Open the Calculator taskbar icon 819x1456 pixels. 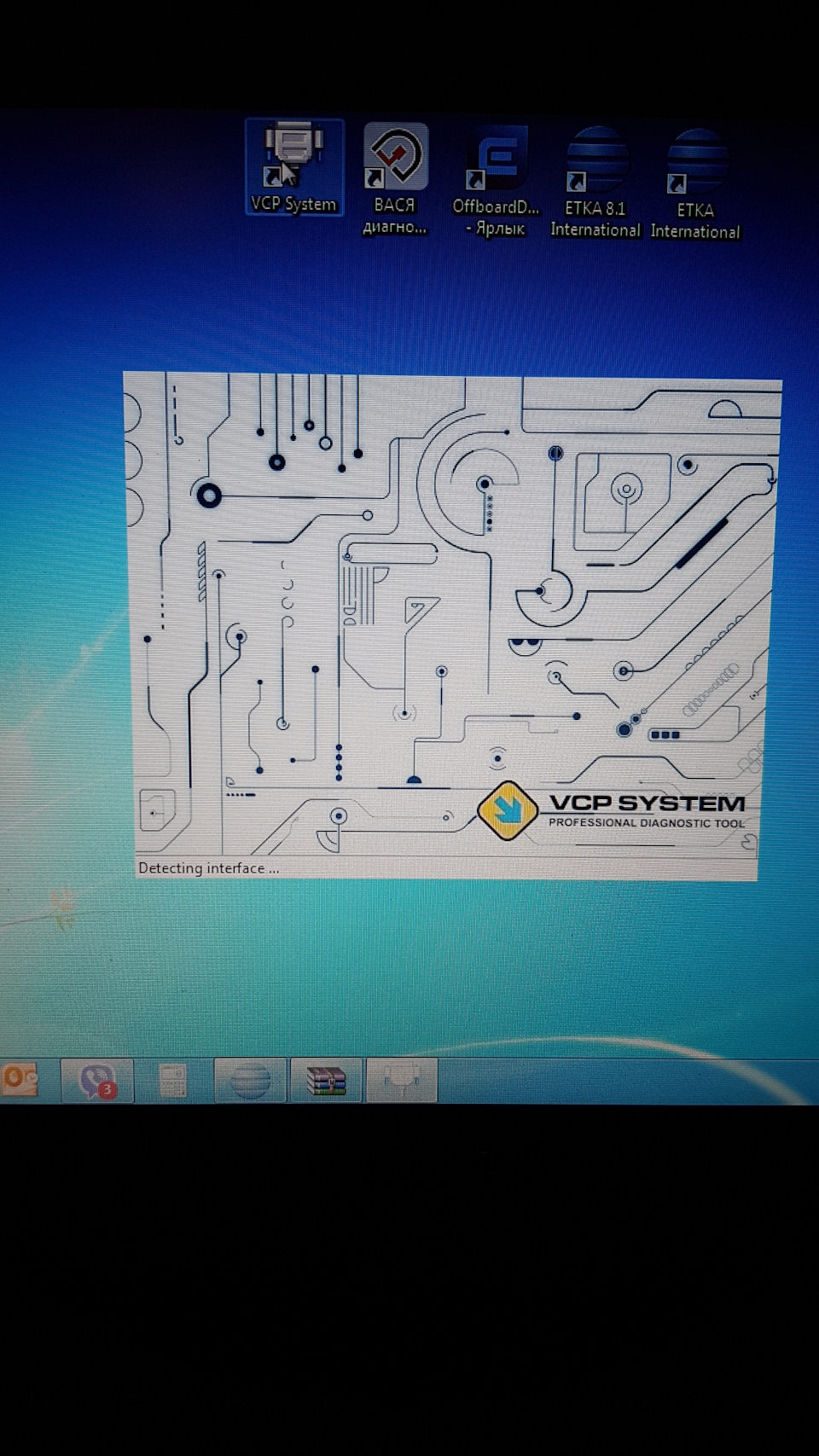(173, 1082)
